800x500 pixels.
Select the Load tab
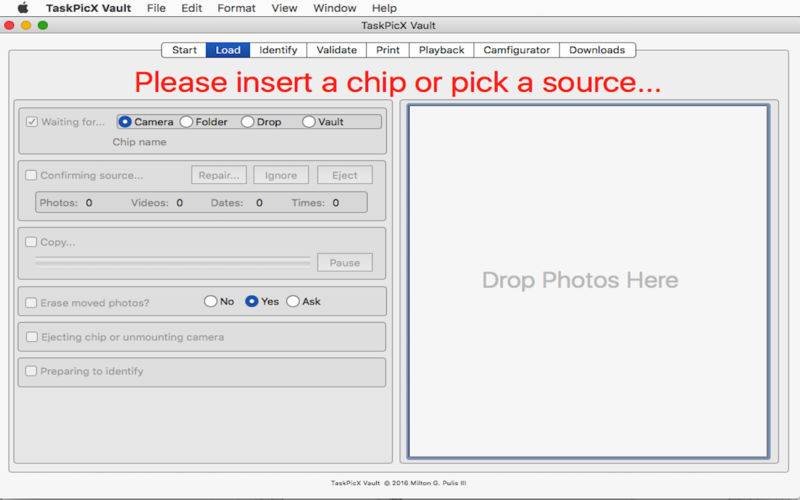228,50
